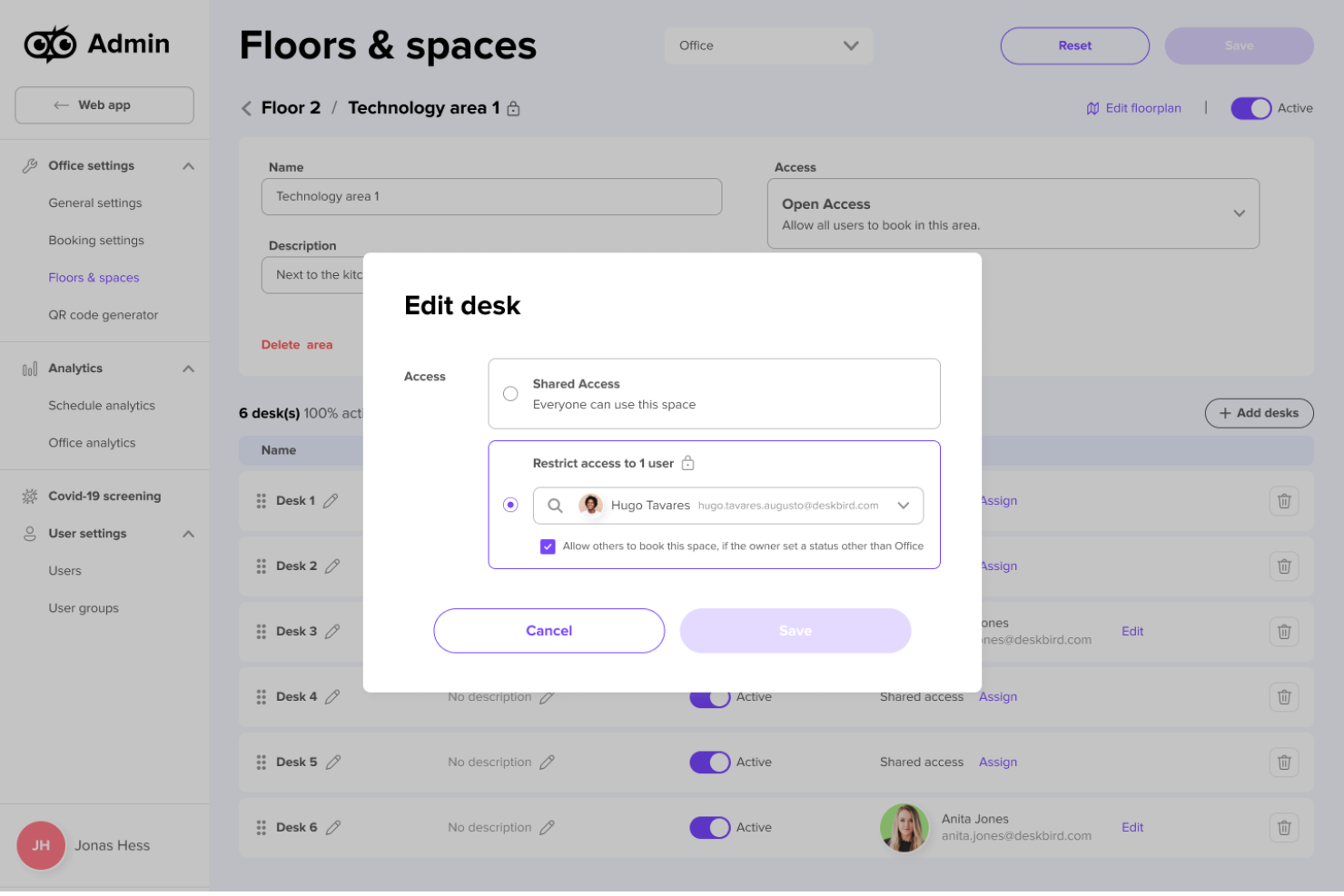
Task: Click the bar chart icon beside Analytics
Action: 30,368
